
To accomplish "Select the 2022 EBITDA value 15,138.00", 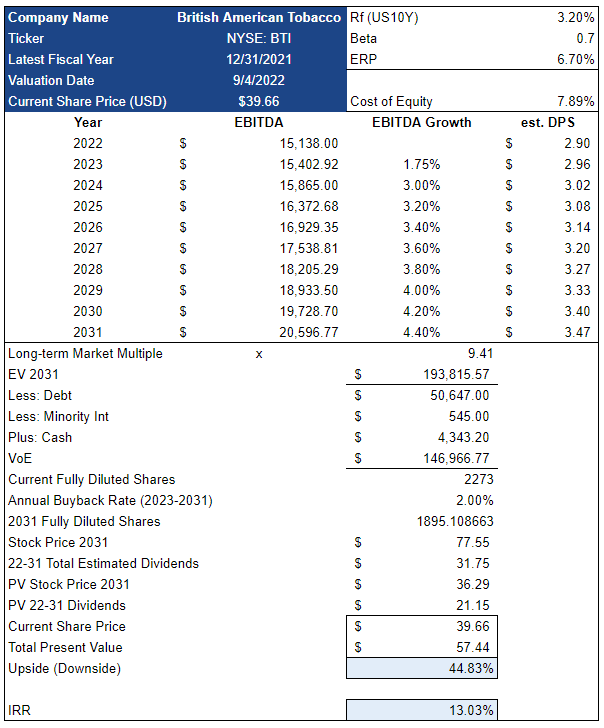I will (x=309, y=143).
